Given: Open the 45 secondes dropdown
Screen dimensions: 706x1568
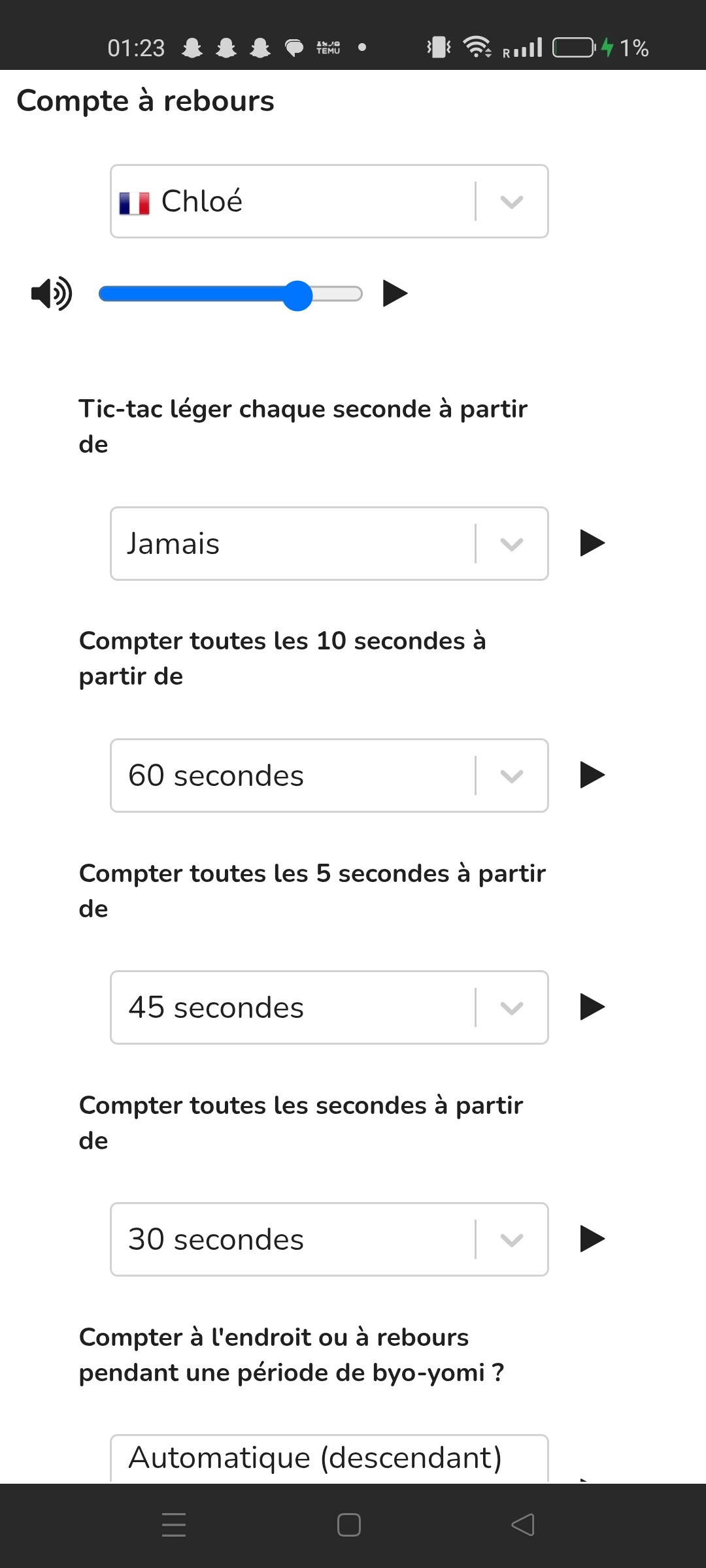Looking at the screenshot, I should [x=329, y=1007].
